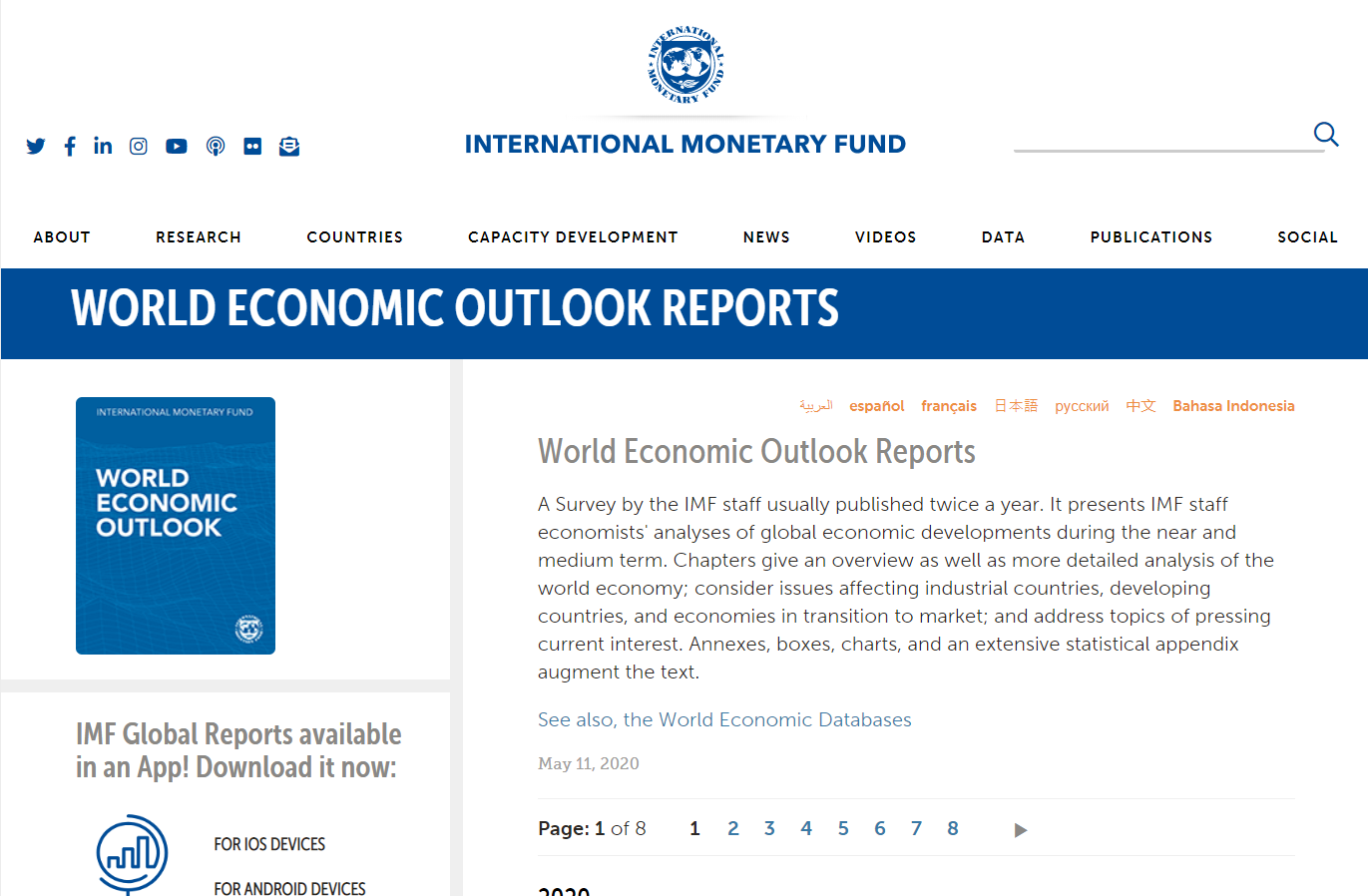Click the email newsletter icon
Screen dimensions: 1368x896
(289, 147)
